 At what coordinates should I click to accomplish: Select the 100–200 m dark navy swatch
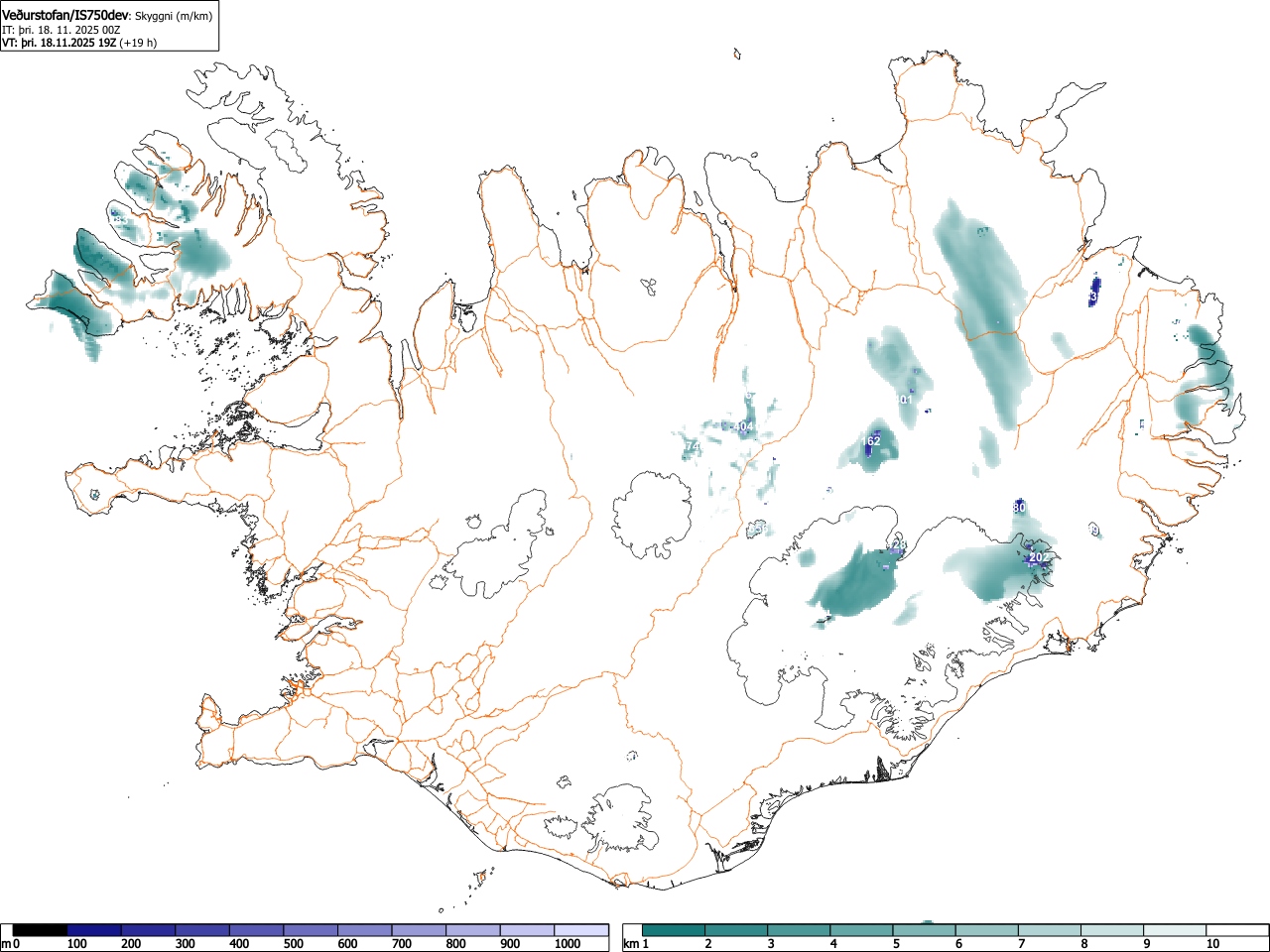(x=93, y=930)
